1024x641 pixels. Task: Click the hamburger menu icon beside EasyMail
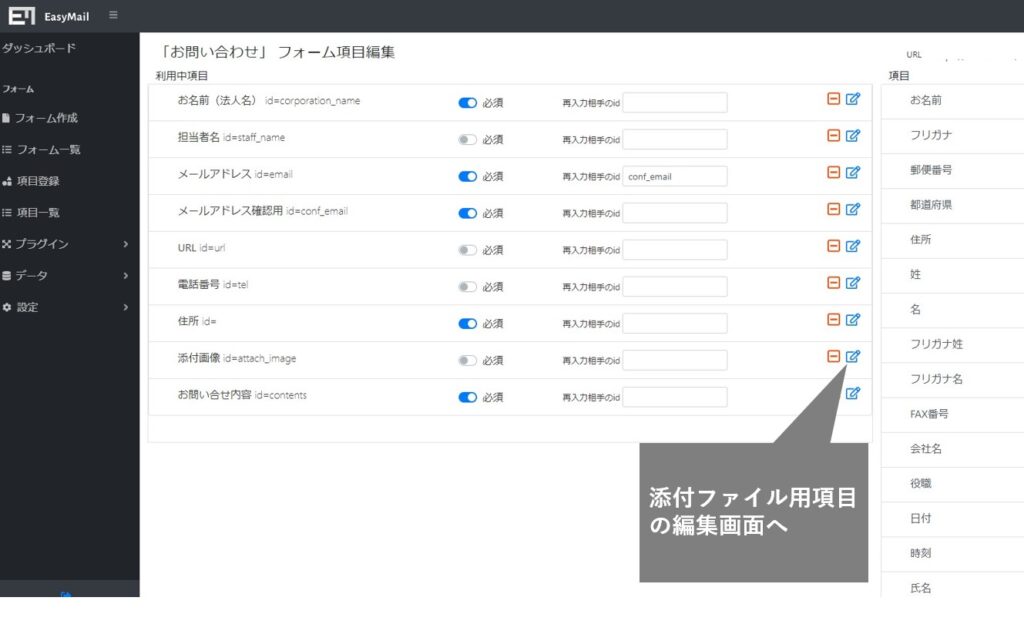113,15
